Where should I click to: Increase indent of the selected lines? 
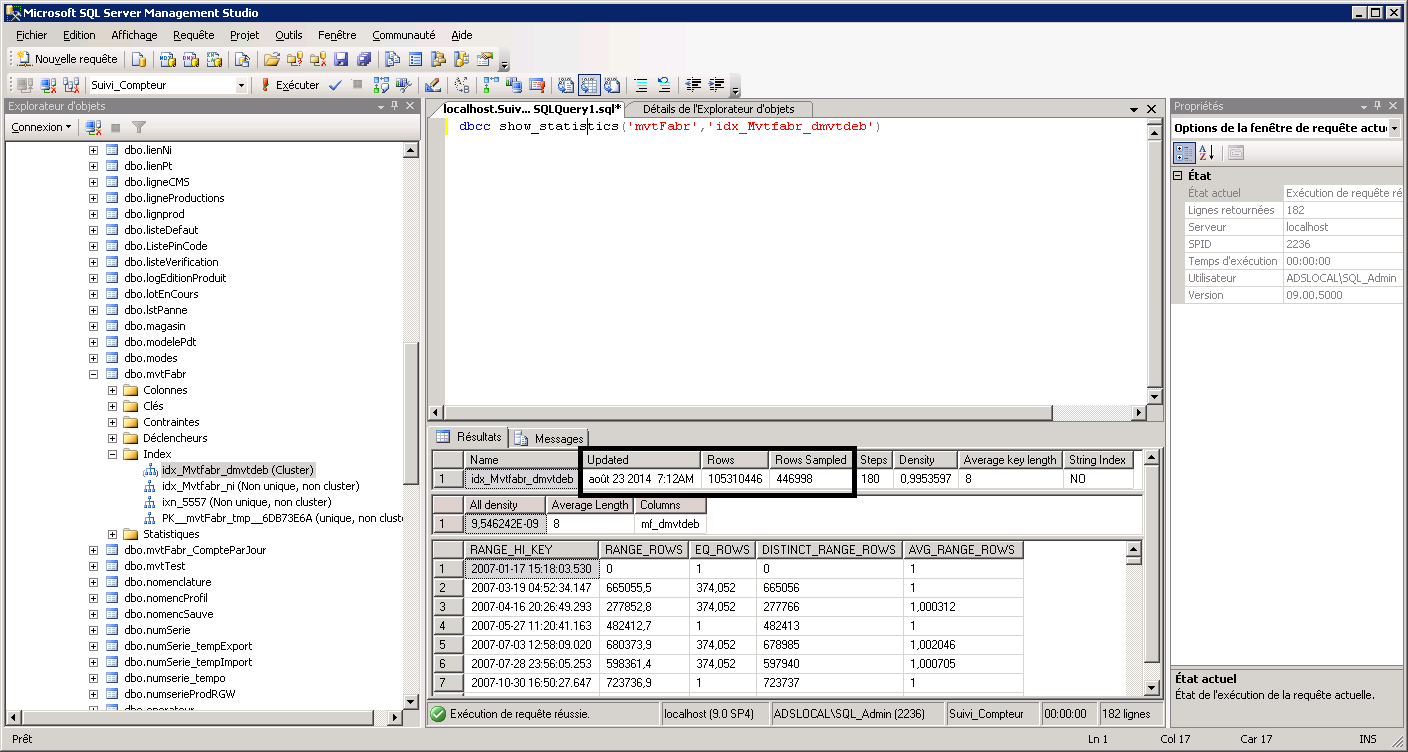716,85
